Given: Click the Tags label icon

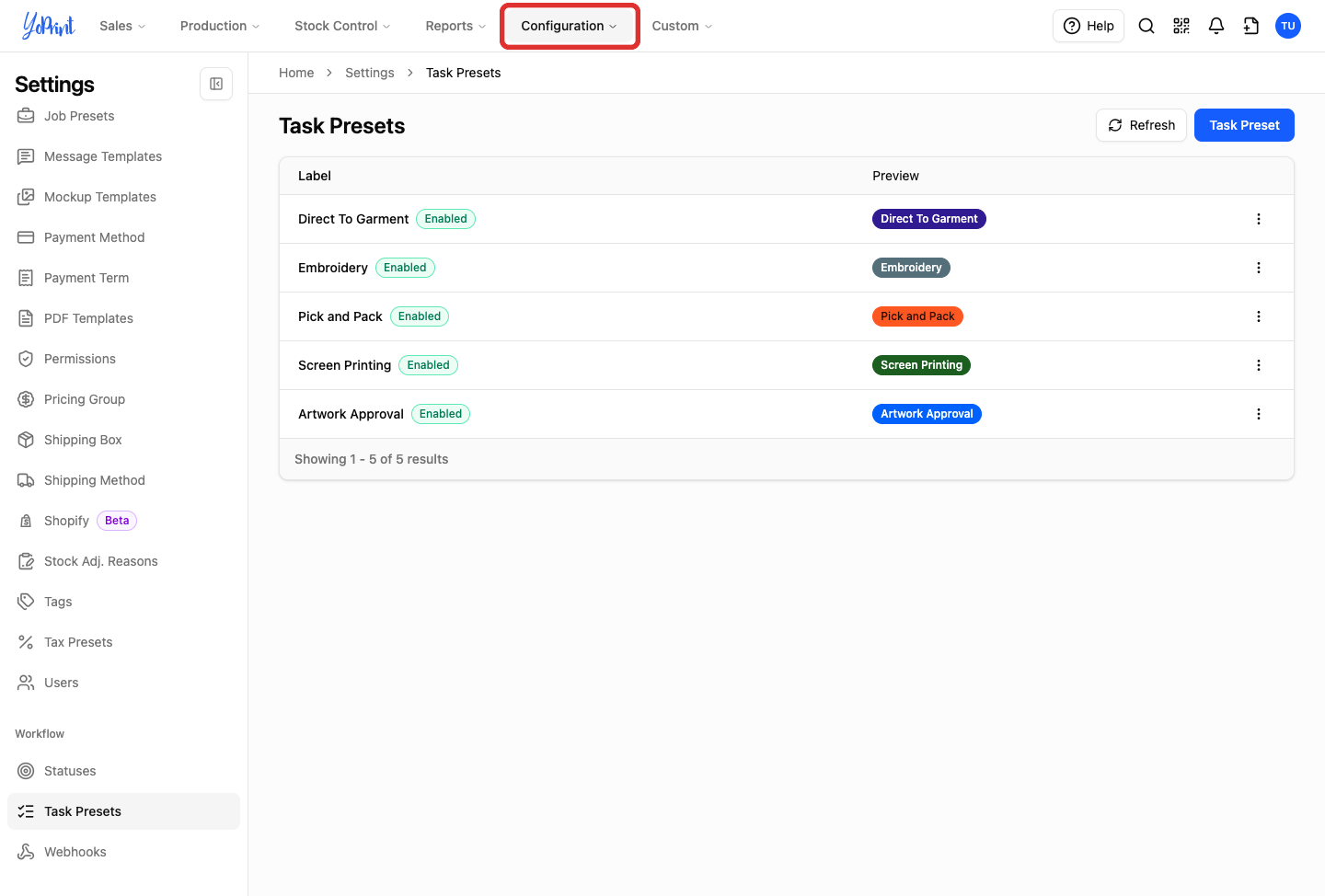Looking at the screenshot, I should [26, 602].
